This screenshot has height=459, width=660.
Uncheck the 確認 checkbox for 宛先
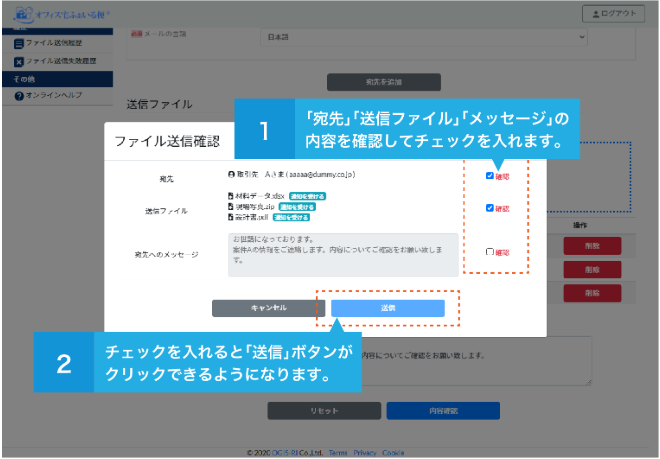tap(490, 176)
